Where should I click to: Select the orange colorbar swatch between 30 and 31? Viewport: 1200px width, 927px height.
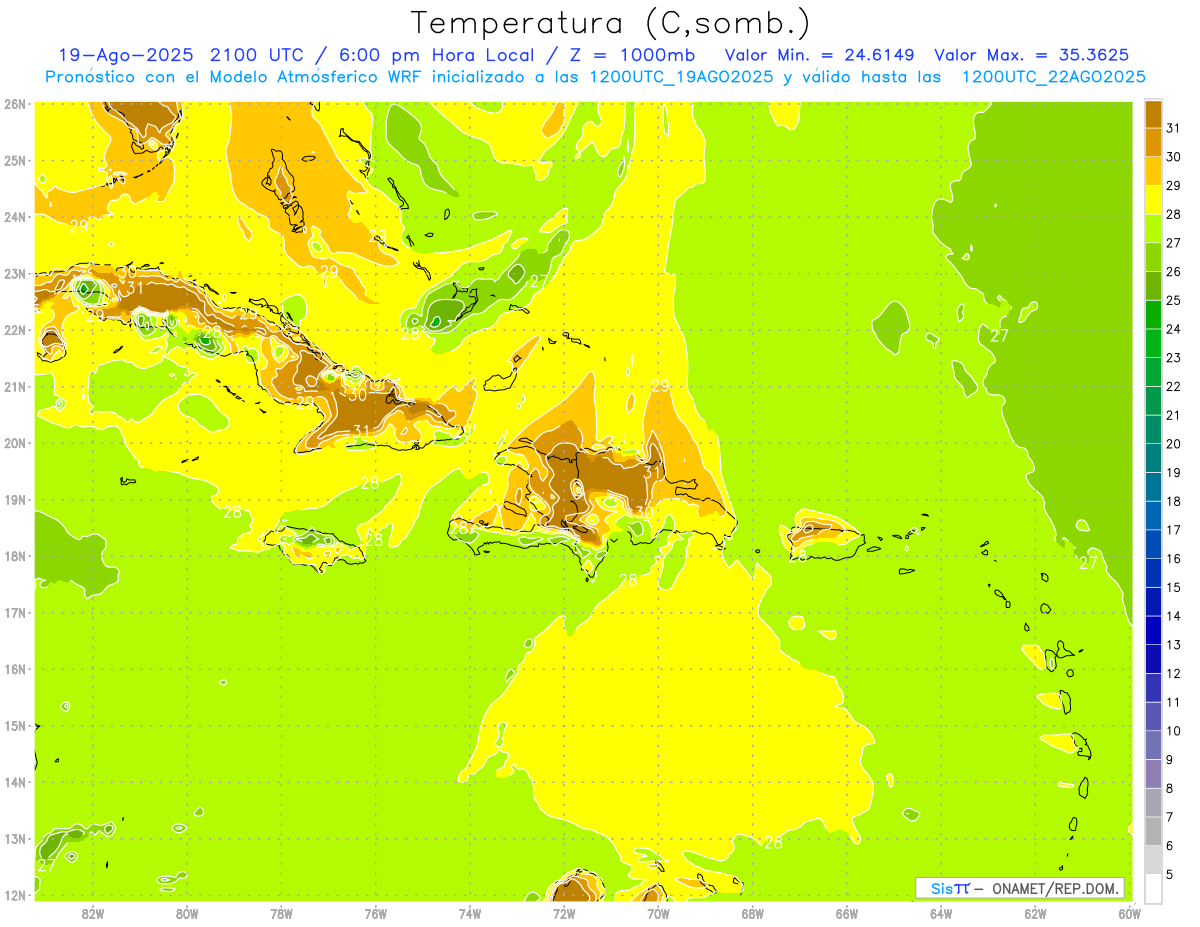point(1153,143)
